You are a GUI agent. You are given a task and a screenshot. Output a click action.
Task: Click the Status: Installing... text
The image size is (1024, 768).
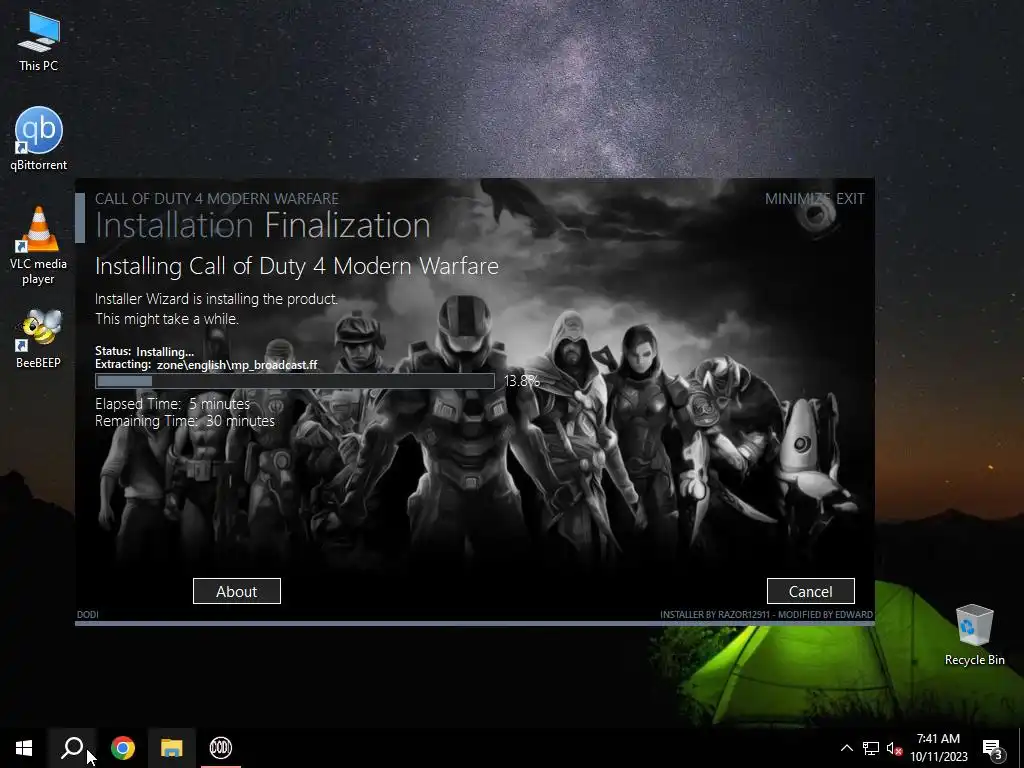tap(144, 351)
